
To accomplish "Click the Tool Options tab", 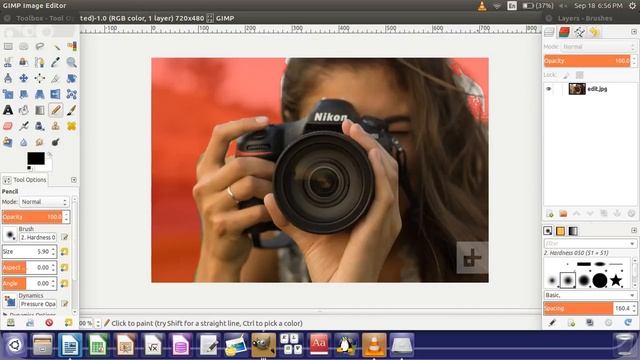I will point(24,180).
